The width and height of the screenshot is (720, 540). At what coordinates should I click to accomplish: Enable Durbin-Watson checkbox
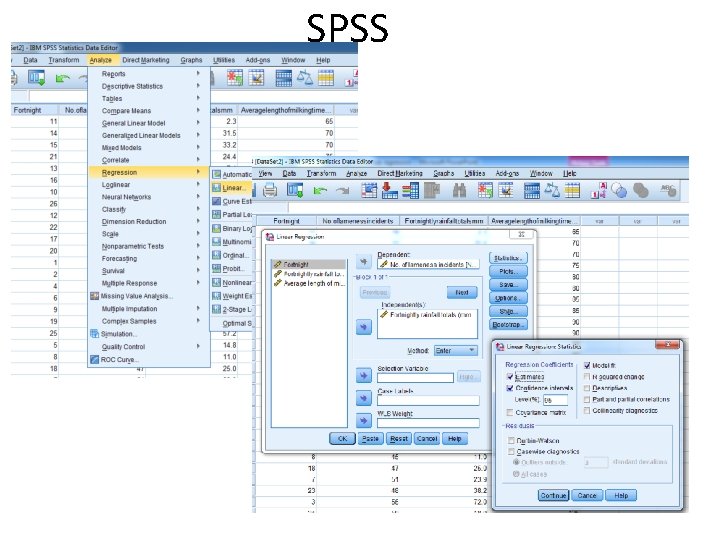pyautogui.click(x=511, y=440)
